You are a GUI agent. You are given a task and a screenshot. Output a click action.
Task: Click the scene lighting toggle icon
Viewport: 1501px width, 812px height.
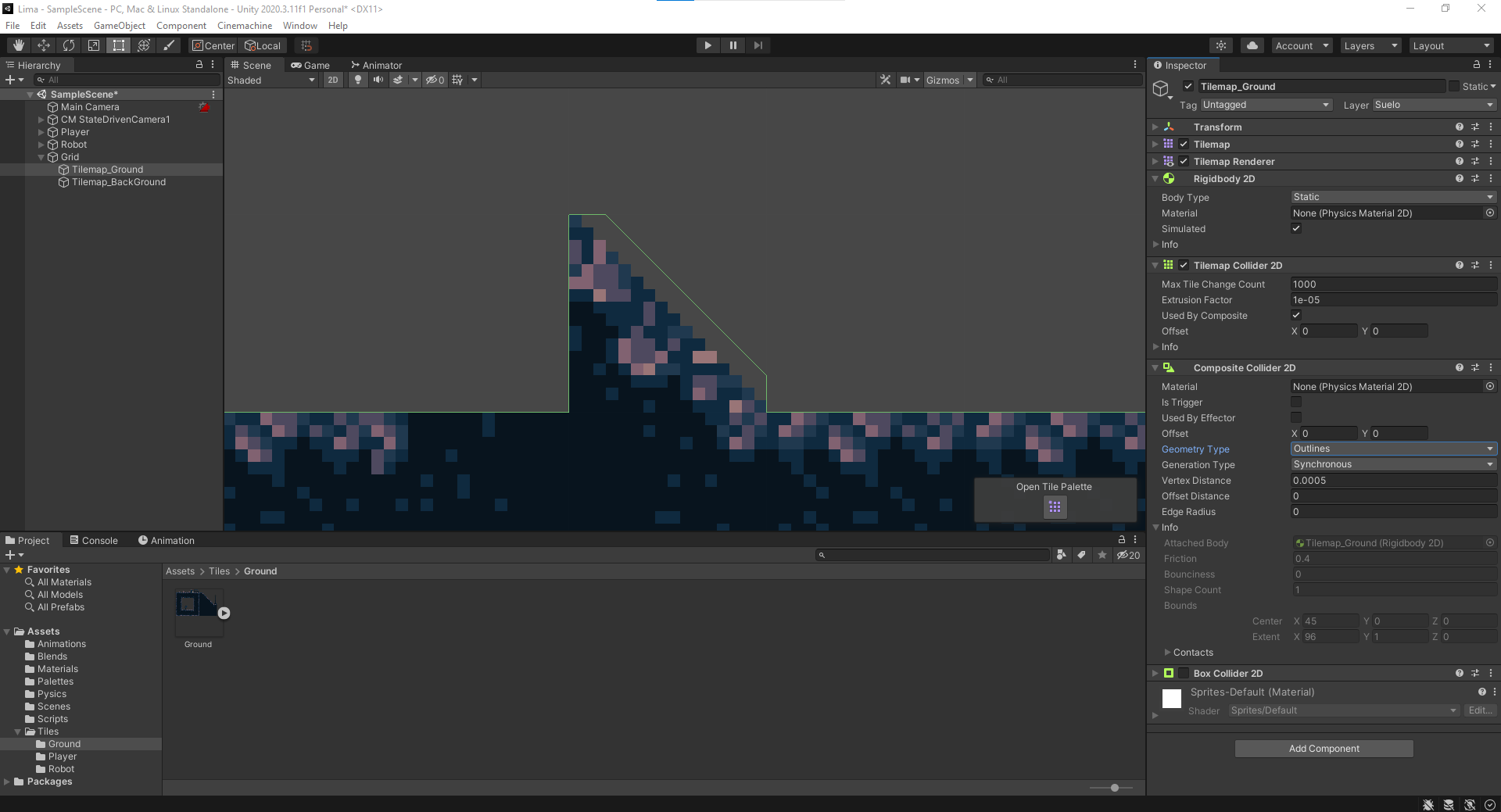coord(357,80)
